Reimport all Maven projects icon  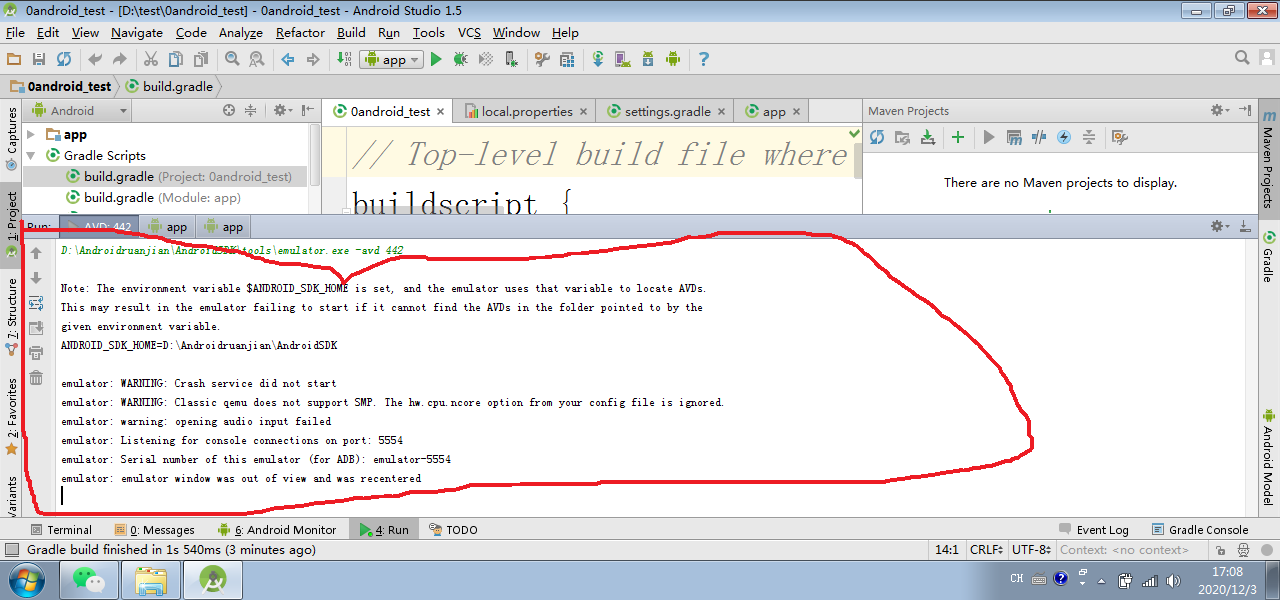tap(877, 137)
